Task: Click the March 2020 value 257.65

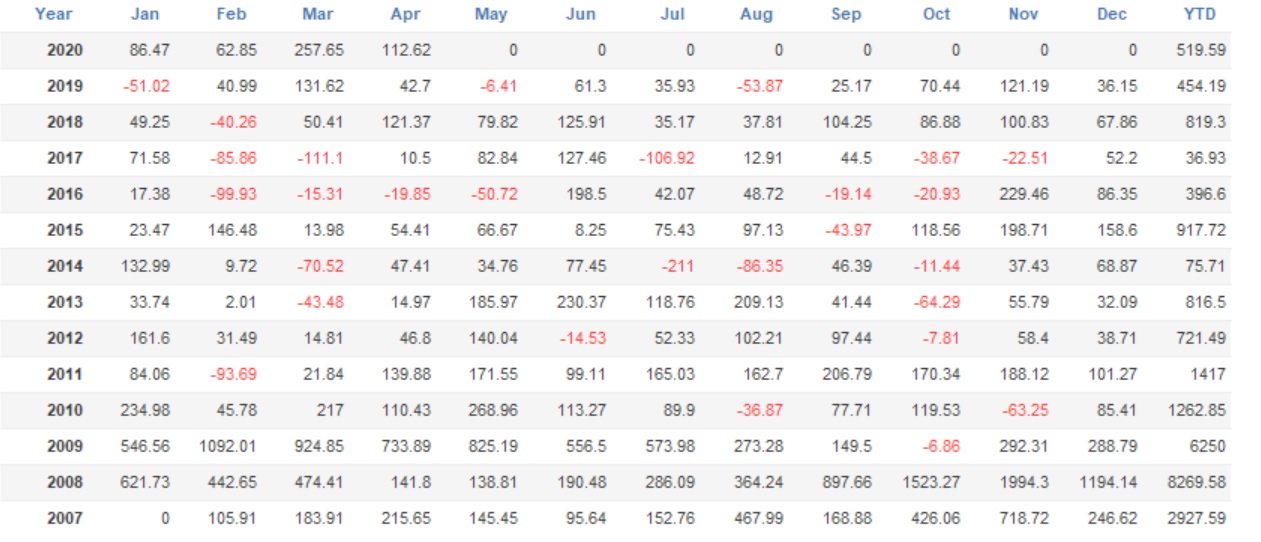Action: pyautogui.click(x=320, y=50)
